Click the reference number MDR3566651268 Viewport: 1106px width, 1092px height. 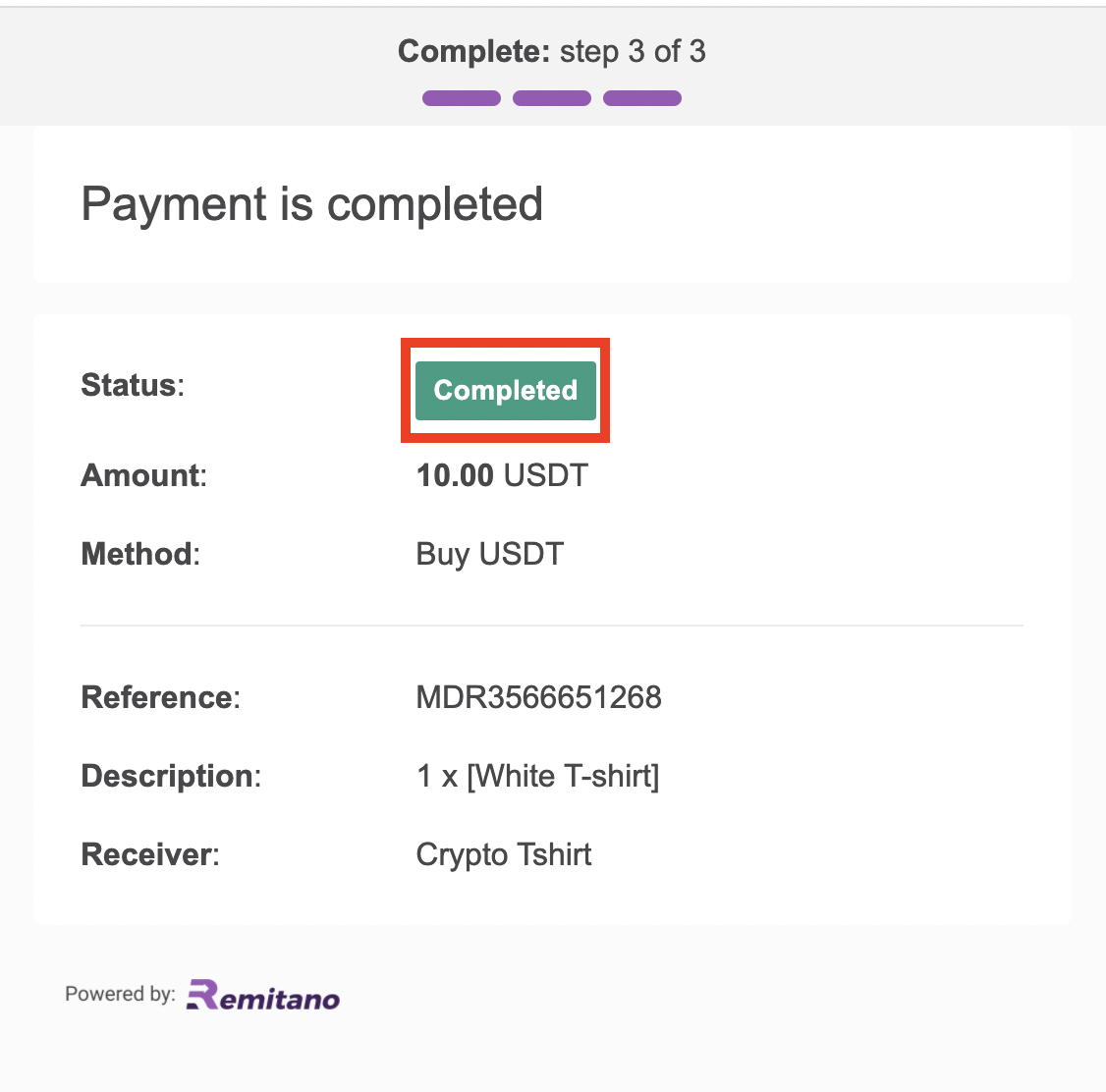coord(539,697)
